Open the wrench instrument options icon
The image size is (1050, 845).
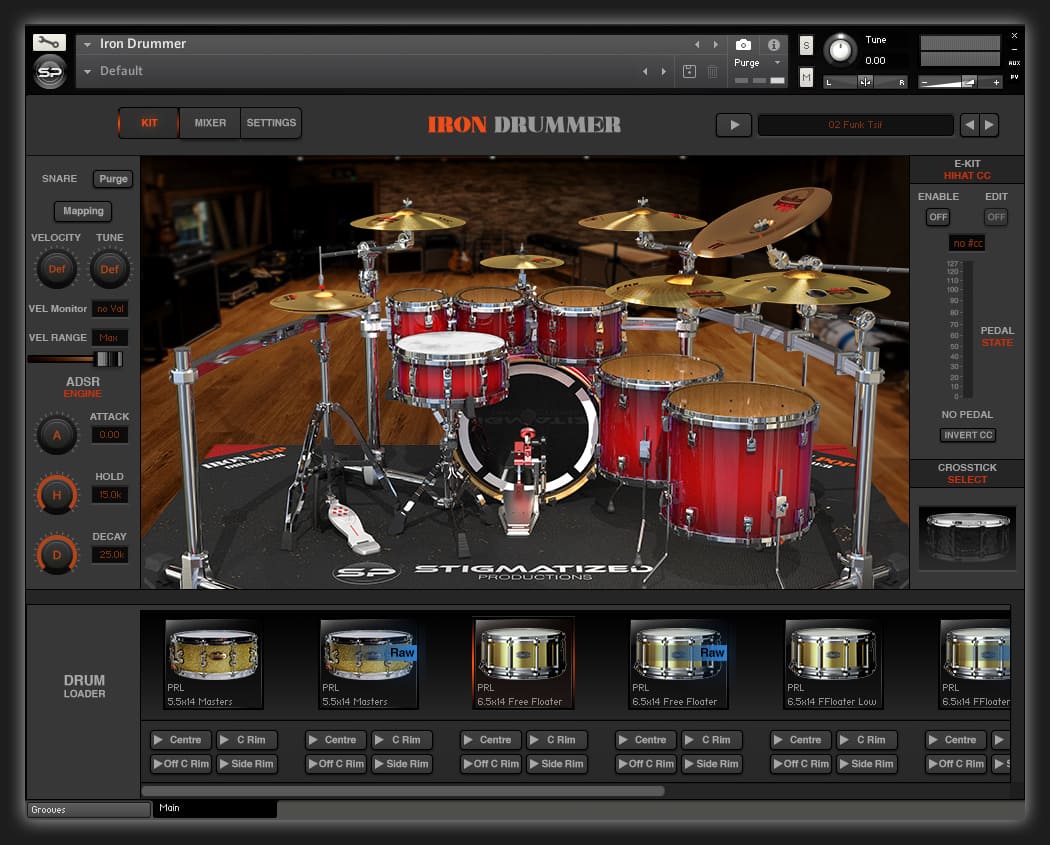click(x=49, y=42)
